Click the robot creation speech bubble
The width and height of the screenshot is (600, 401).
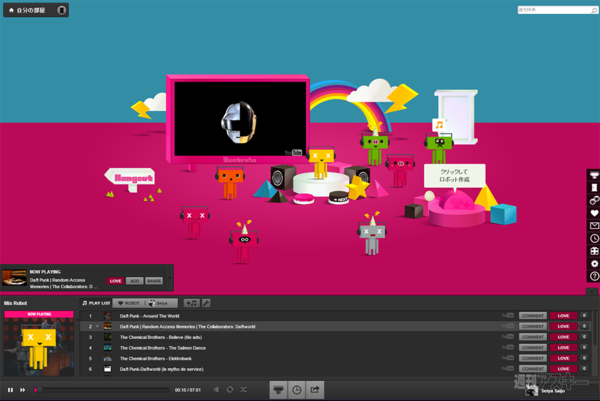pos(454,176)
